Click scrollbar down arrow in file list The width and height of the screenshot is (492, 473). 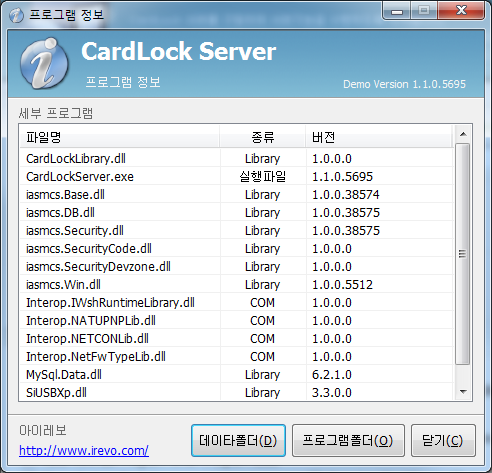pyautogui.click(x=463, y=391)
